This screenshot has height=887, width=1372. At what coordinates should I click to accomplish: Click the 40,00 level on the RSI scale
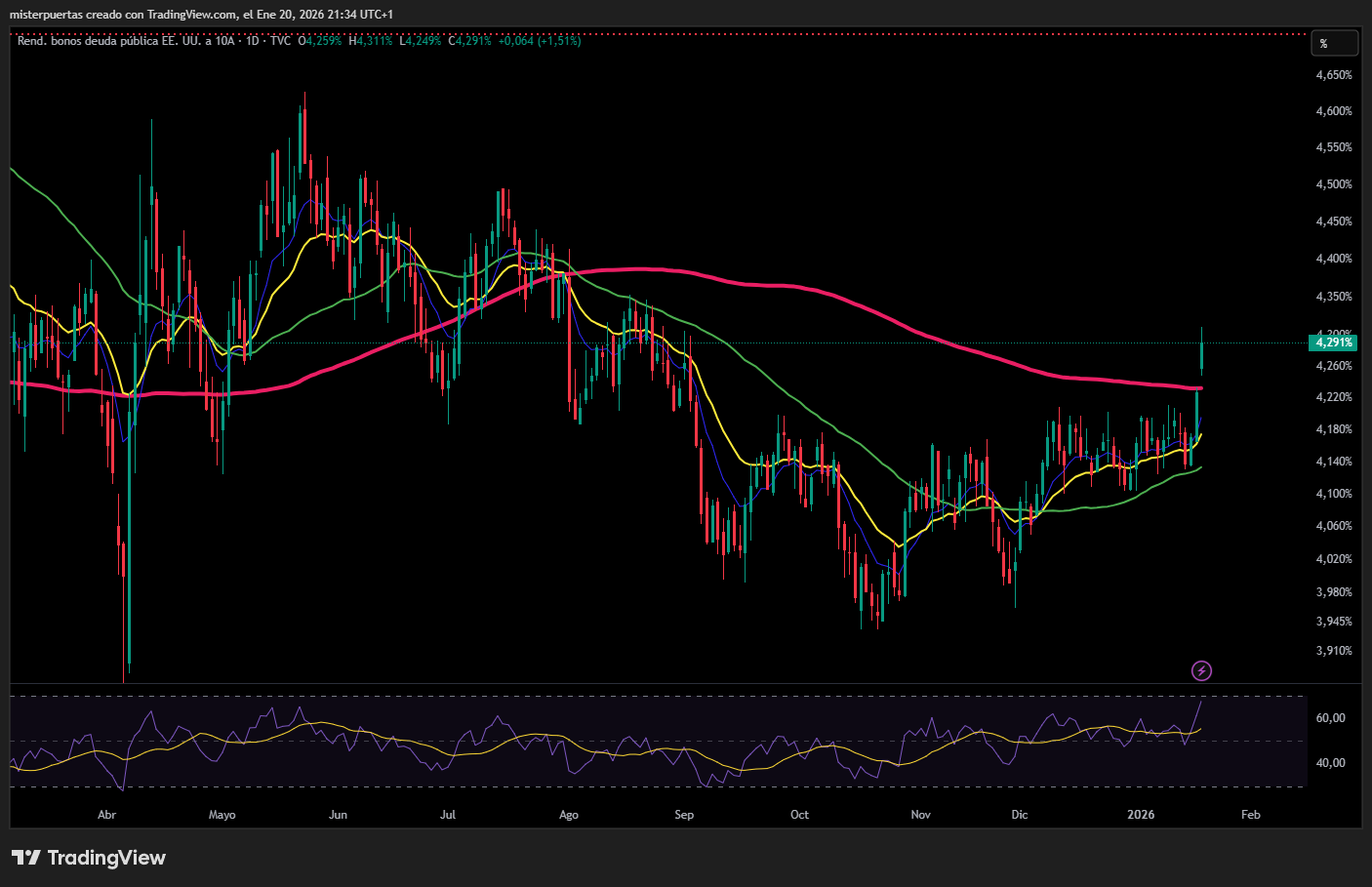pos(1330,763)
